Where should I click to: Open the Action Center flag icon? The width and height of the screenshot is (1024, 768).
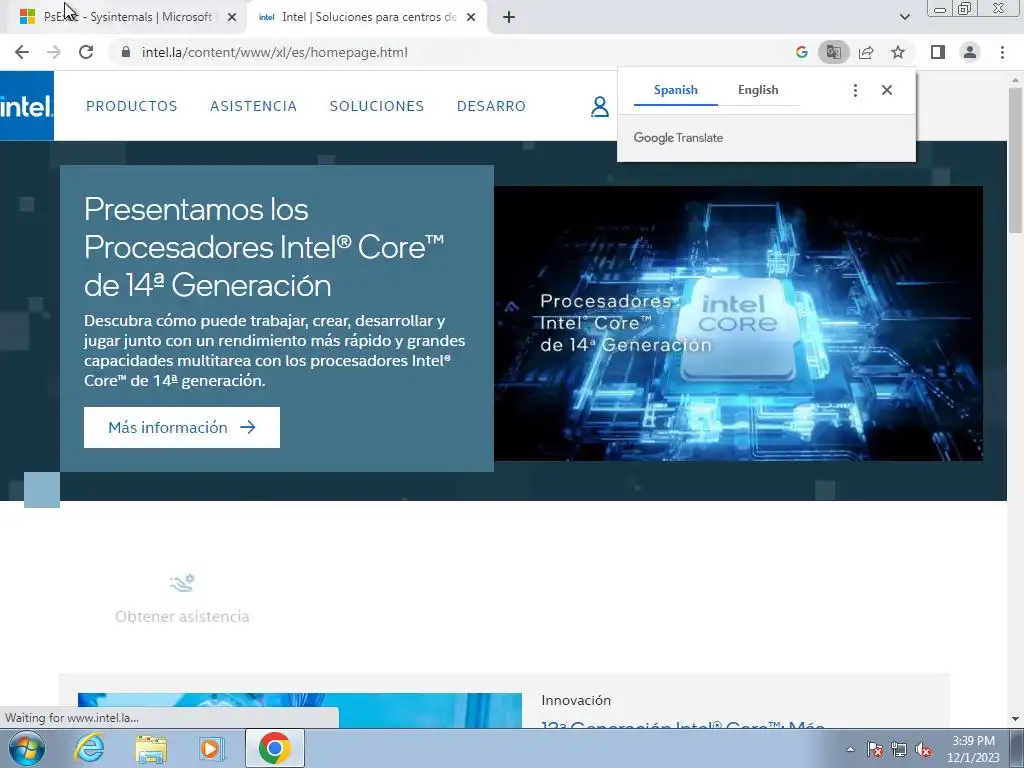click(x=875, y=749)
